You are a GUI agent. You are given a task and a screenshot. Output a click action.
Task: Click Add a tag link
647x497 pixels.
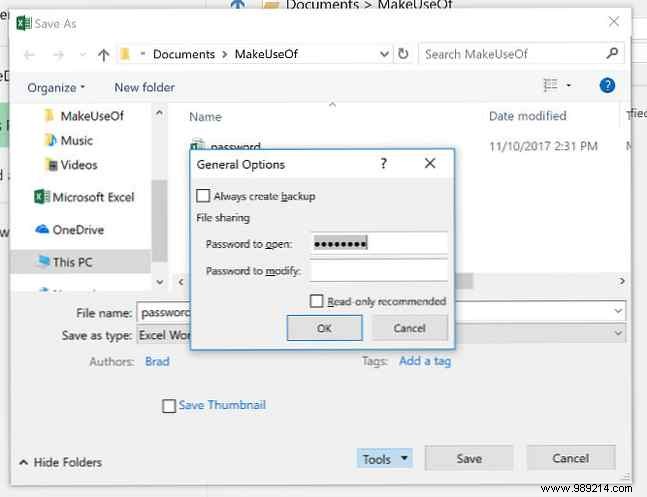[x=425, y=361]
